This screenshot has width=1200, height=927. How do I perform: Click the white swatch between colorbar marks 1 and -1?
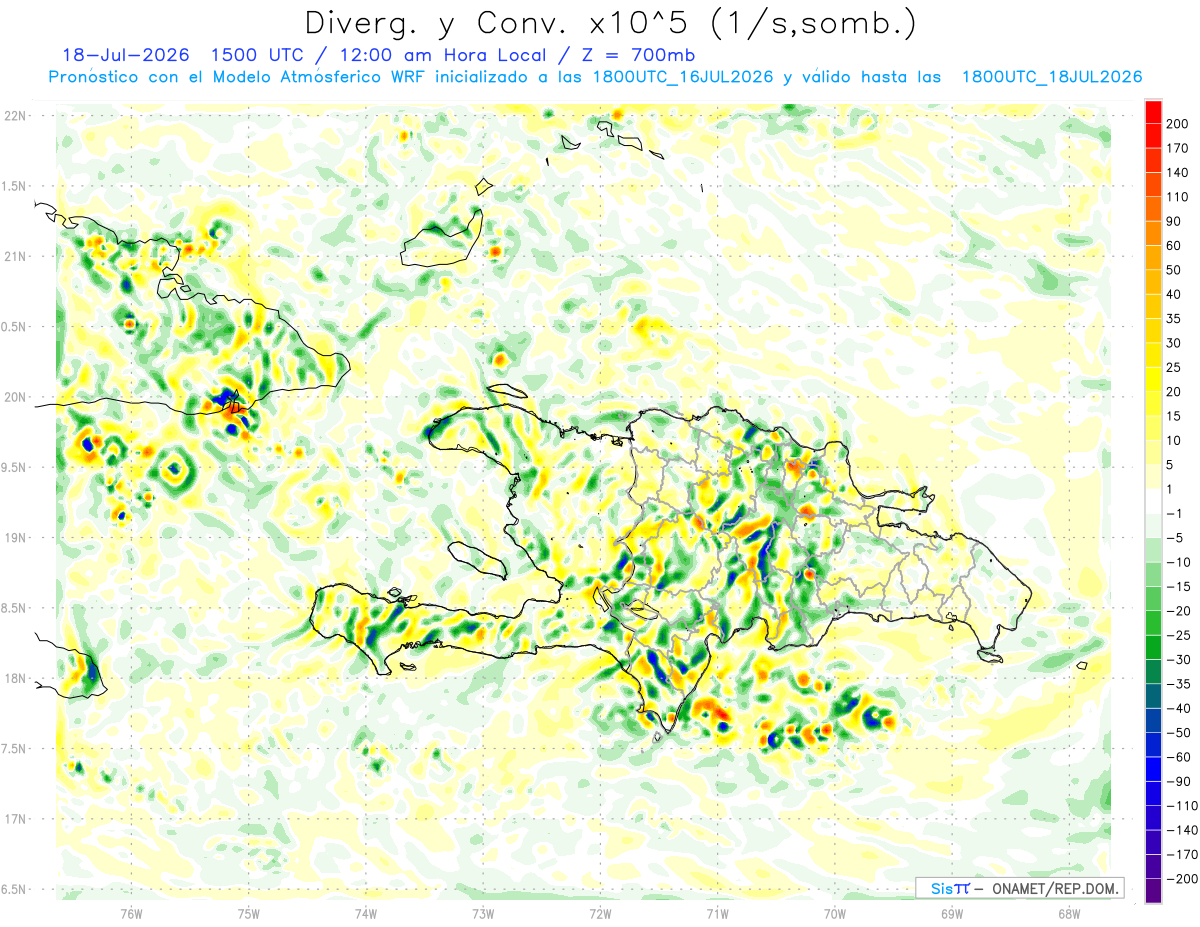[x=1153, y=501]
